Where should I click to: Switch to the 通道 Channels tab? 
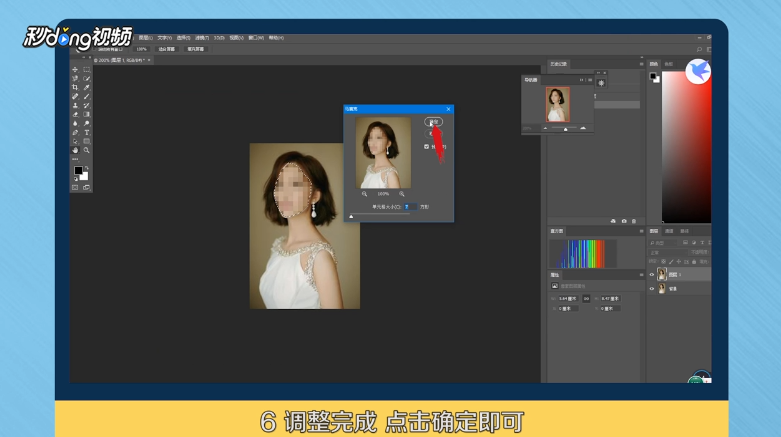click(x=669, y=231)
